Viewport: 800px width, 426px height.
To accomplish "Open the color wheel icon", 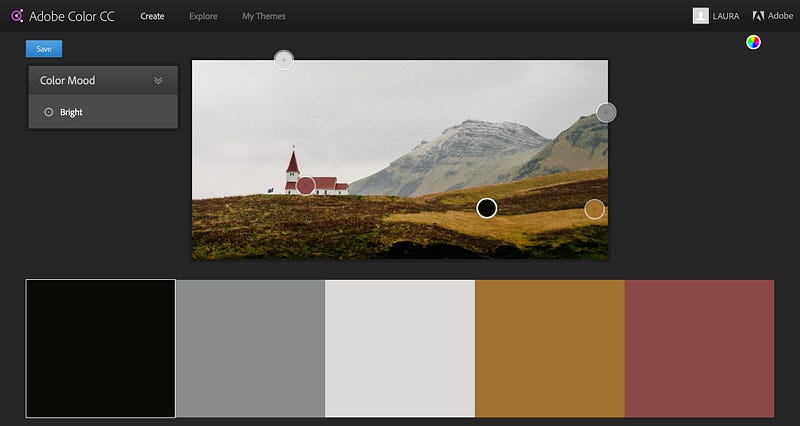I will 753,42.
